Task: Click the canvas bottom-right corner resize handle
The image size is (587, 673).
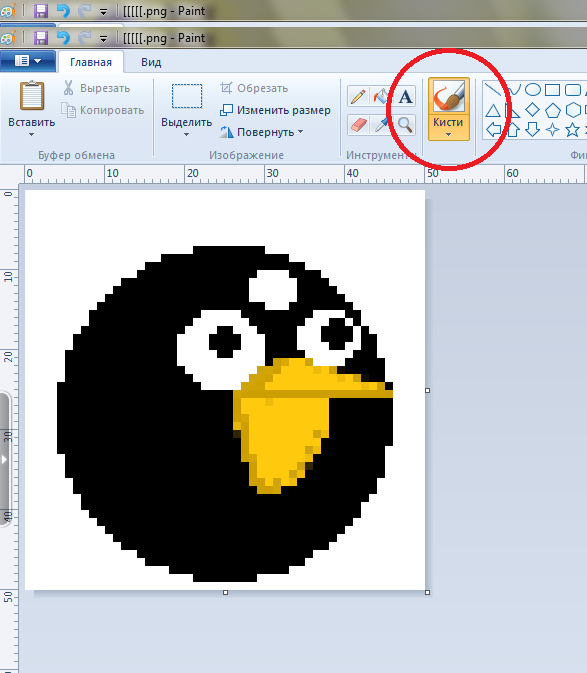Action: pos(427,592)
